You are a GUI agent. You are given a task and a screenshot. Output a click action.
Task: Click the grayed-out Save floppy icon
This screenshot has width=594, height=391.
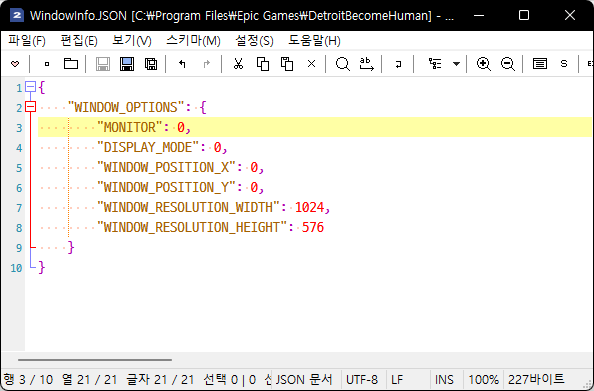(x=103, y=64)
